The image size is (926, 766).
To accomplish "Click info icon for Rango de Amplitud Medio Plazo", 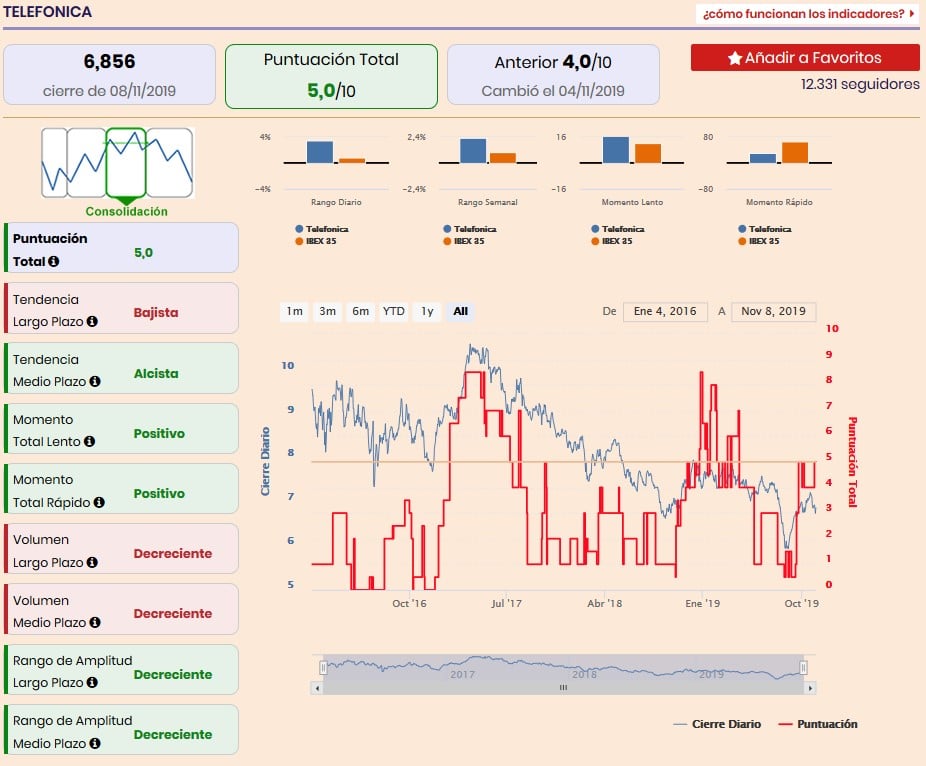I will 95,744.
